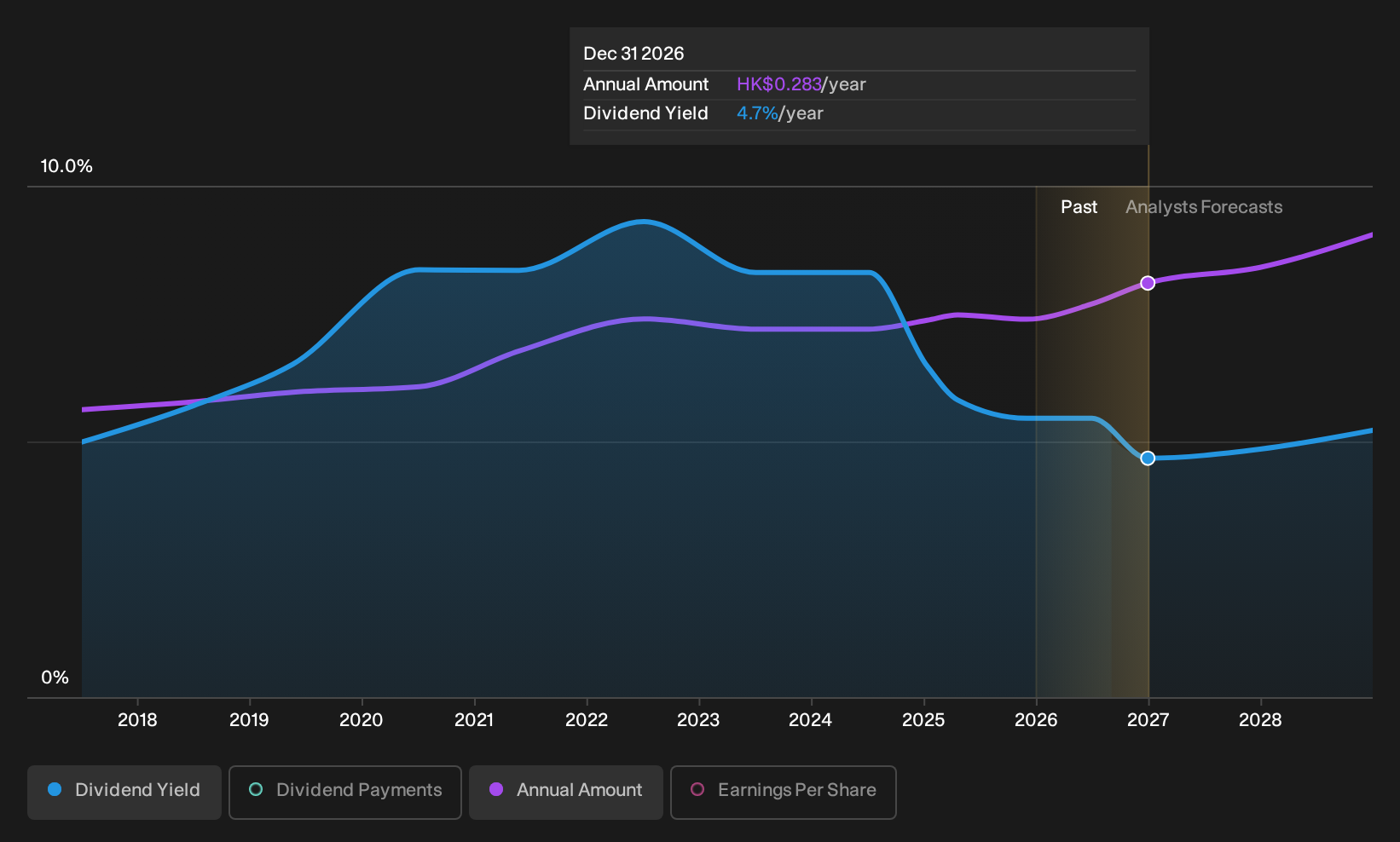The width and height of the screenshot is (1400, 842).
Task: Click the 2024 x-axis label
Action: (810, 720)
